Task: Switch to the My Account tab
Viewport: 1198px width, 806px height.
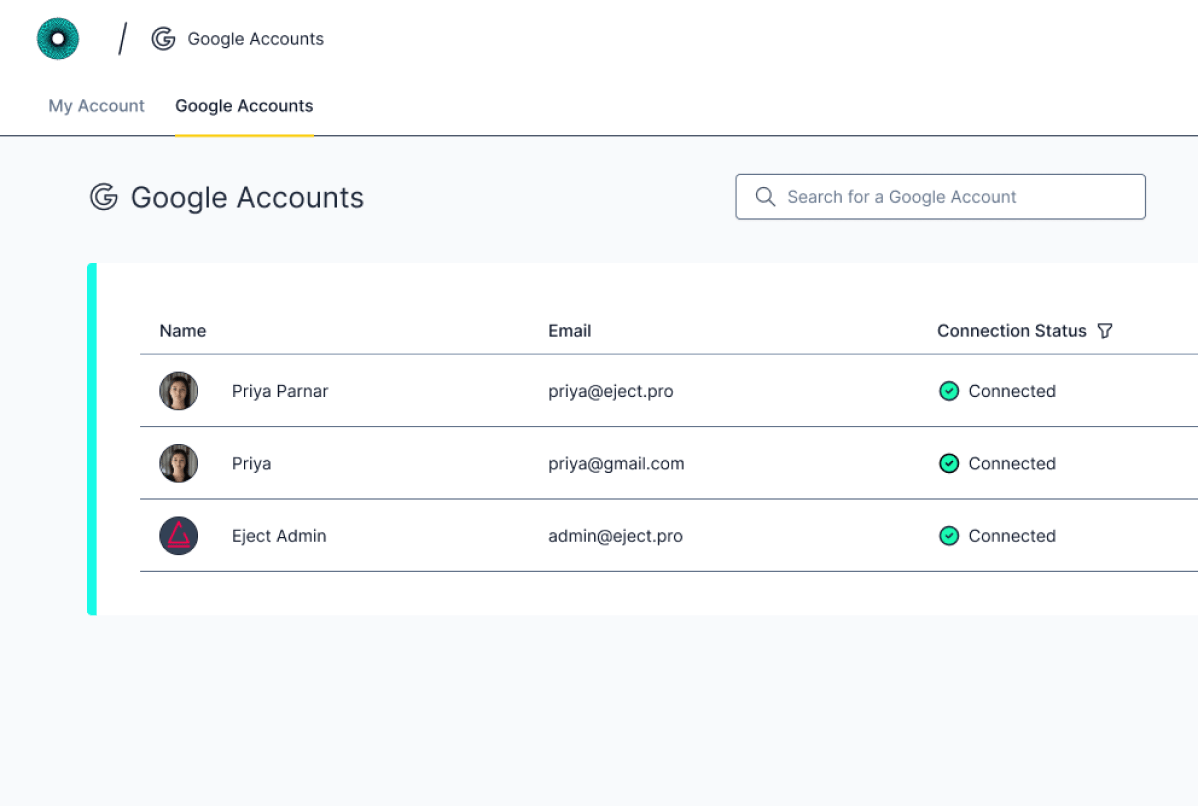Action: [x=96, y=105]
